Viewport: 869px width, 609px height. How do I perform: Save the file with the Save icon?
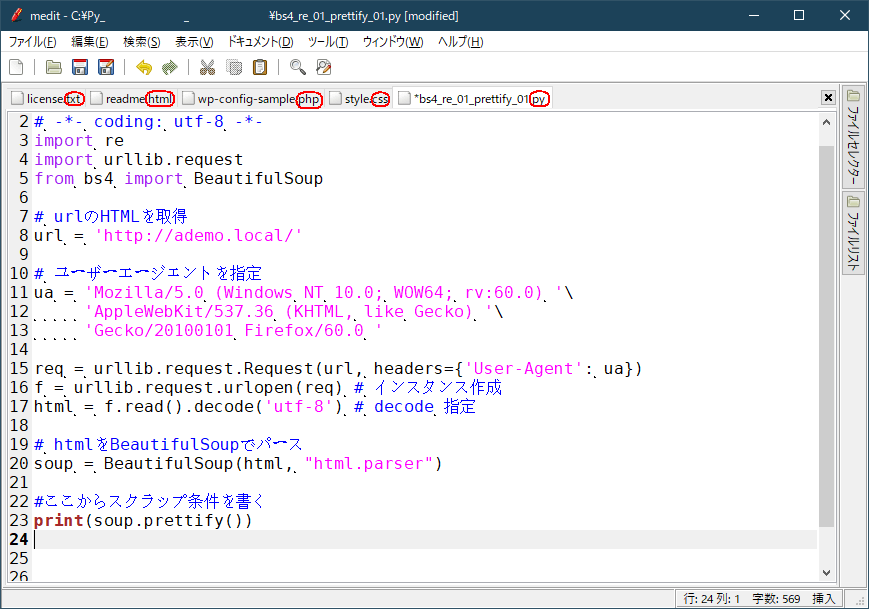[x=80, y=67]
